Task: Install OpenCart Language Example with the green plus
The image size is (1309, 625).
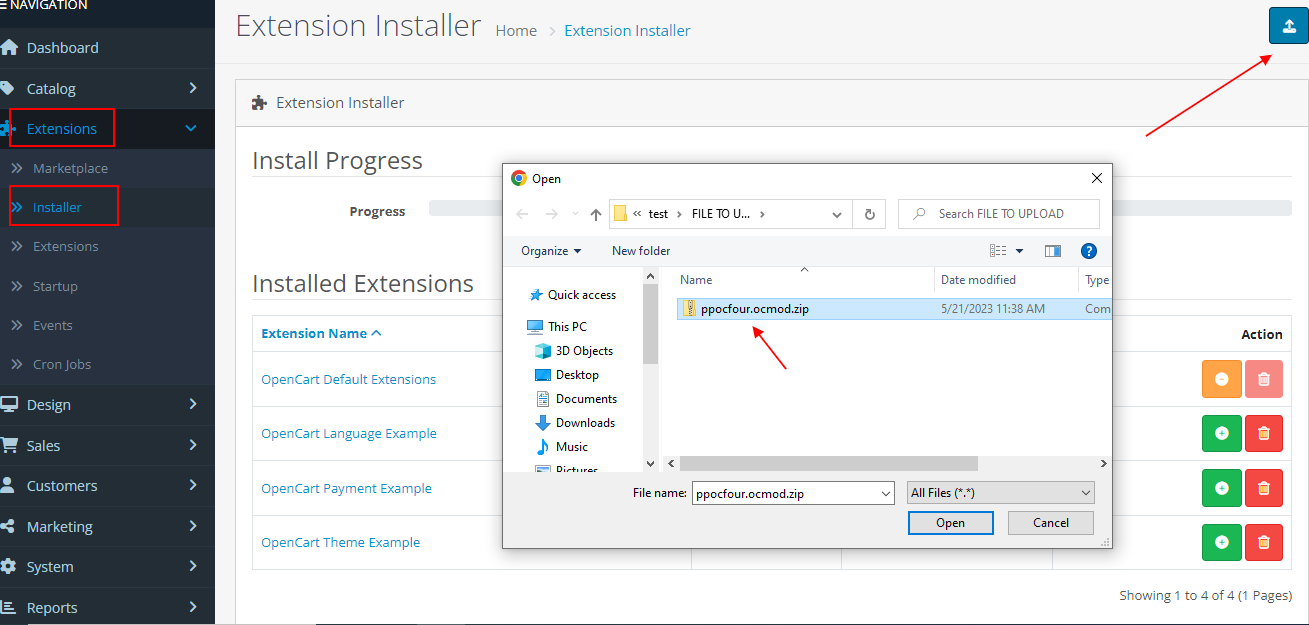Action: point(1221,433)
